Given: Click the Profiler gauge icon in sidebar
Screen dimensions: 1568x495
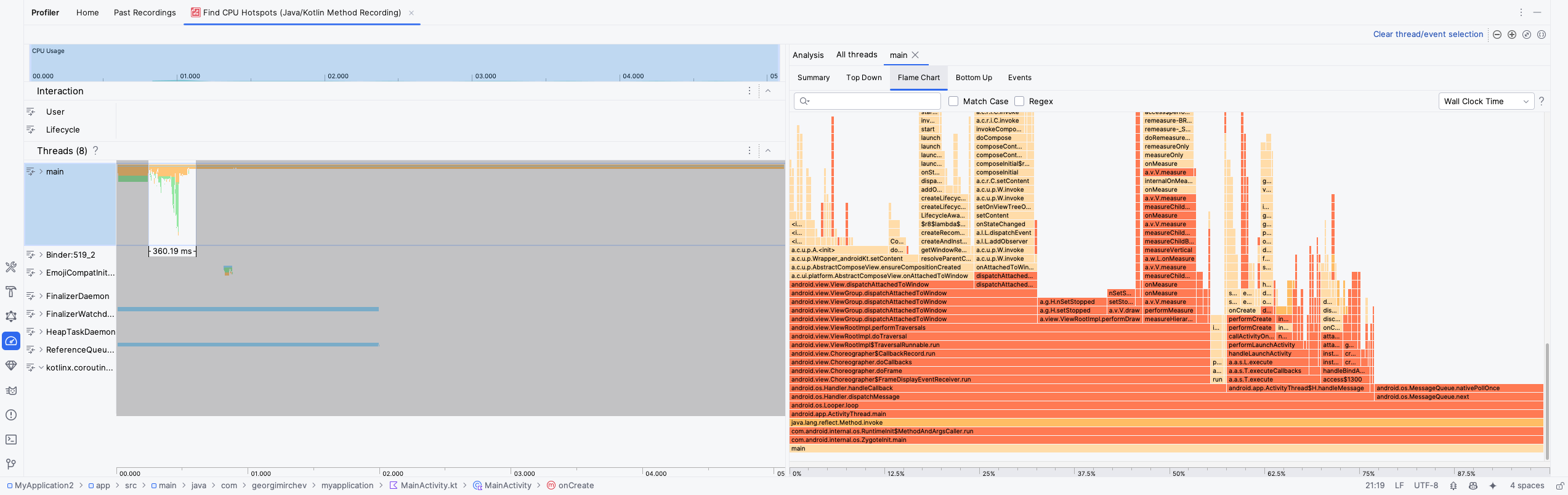Looking at the screenshot, I should click(x=11, y=341).
